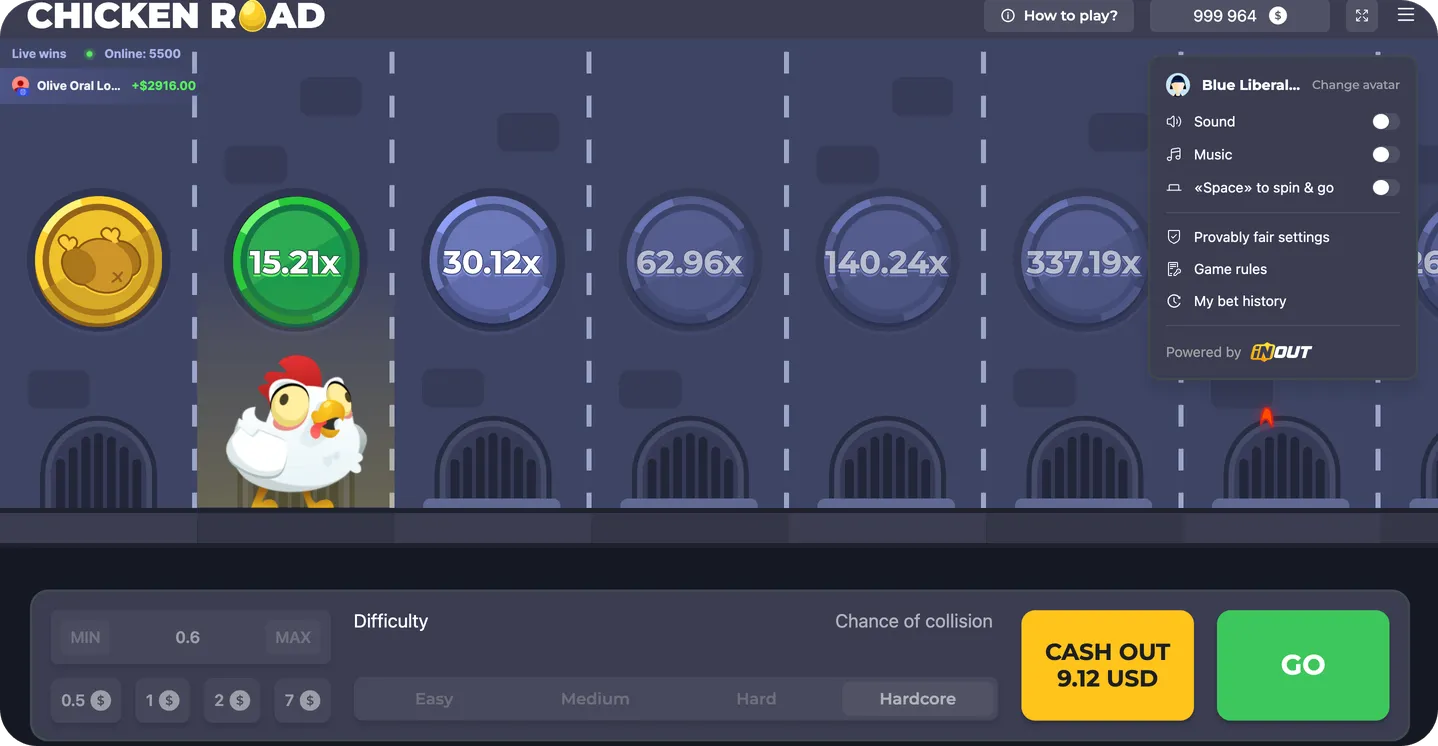The height and width of the screenshot is (746, 1438).
Task: Click the Game rules document icon
Action: [x=1174, y=269]
